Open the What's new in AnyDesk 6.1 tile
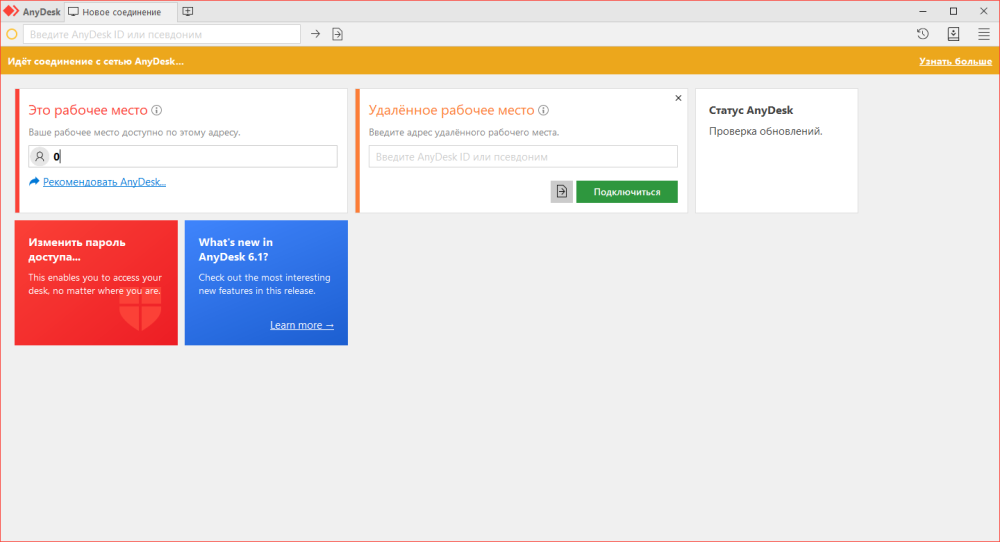This screenshot has width=1000, height=542. coord(267,282)
